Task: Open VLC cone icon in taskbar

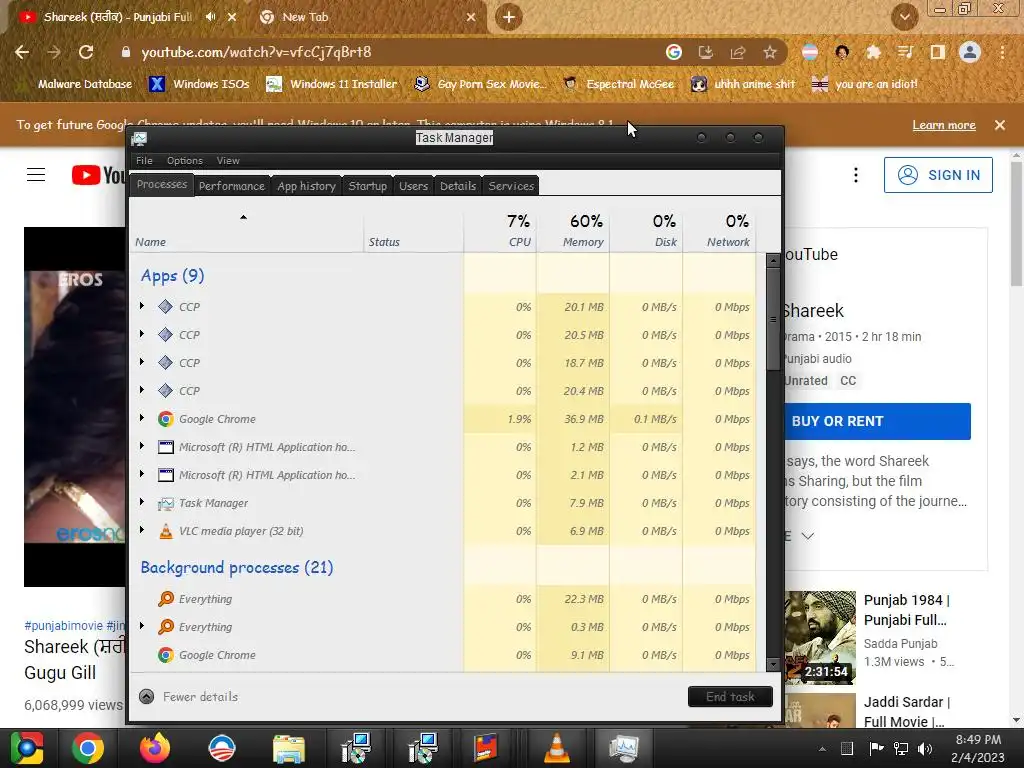Action: tap(556, 748)
